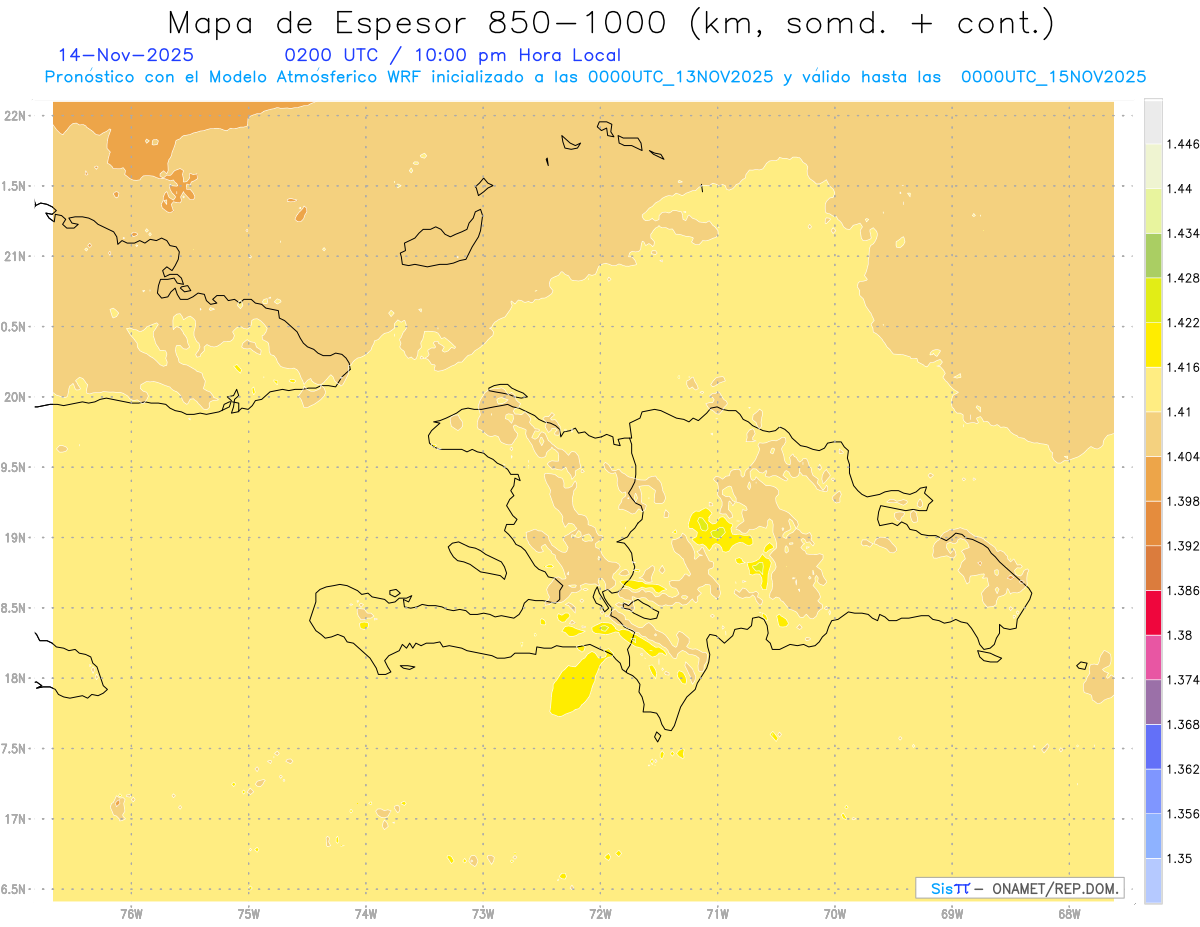The image size is (1200, 927).
Task: Pick the gray colorbar segment above 1.446
Action: 1153,121
